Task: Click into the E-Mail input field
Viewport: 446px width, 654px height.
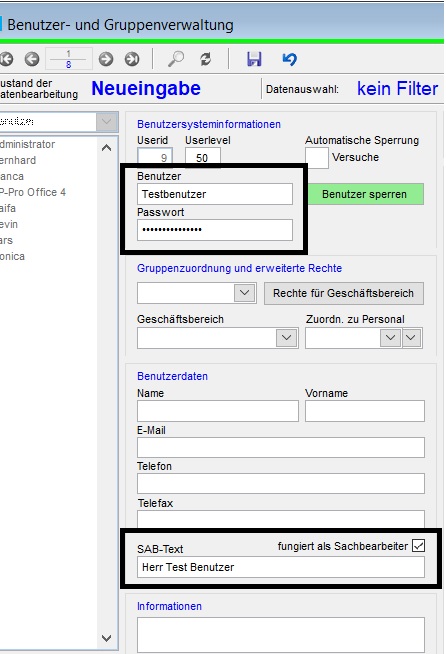Action: (281, 448)
